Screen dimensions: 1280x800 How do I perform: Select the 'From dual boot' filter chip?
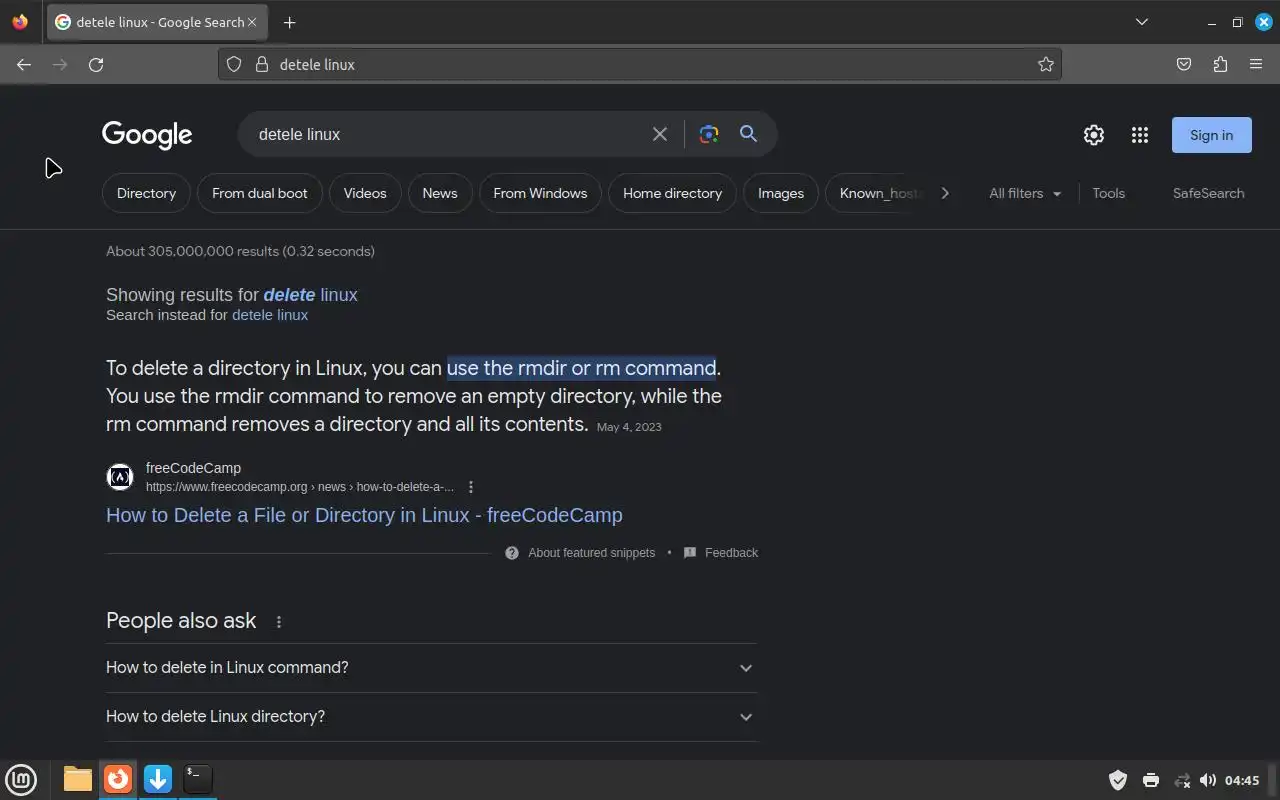[260, 193]
